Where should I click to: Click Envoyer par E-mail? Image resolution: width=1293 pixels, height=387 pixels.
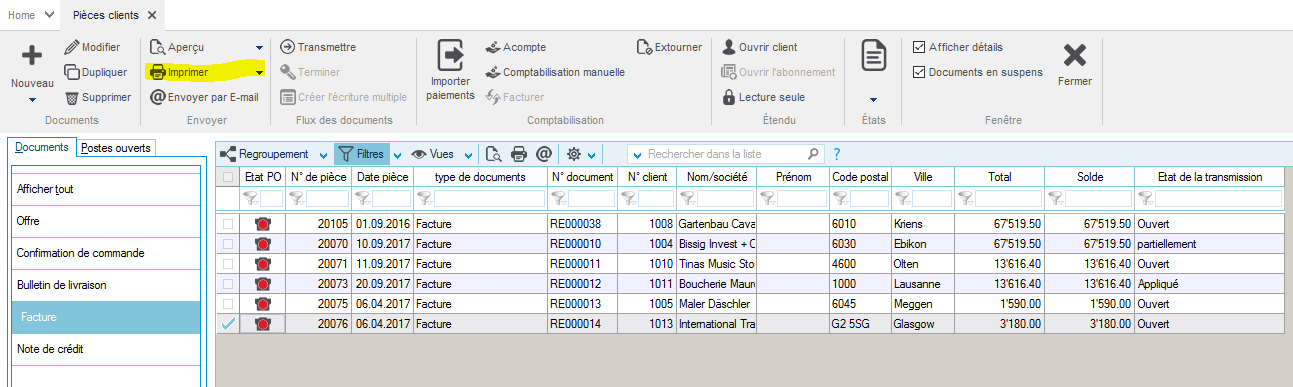click(204, 97)
